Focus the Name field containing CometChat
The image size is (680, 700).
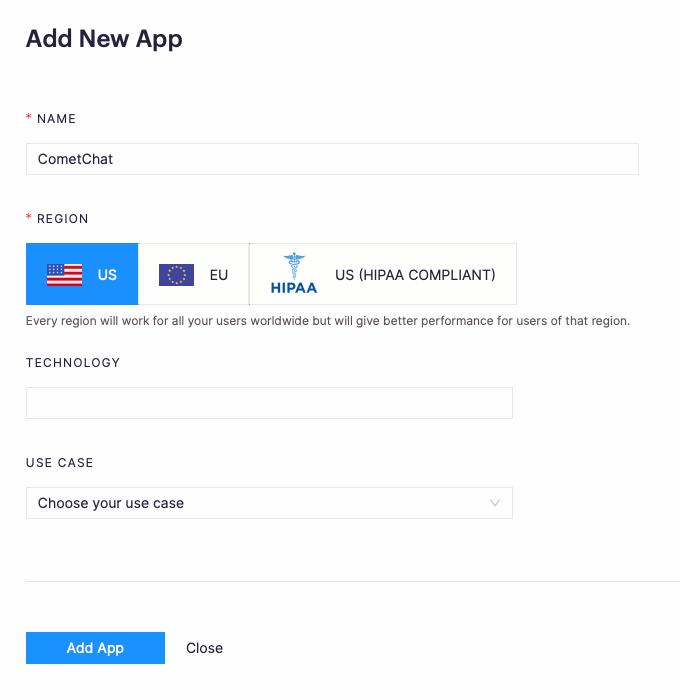[332, 159]
